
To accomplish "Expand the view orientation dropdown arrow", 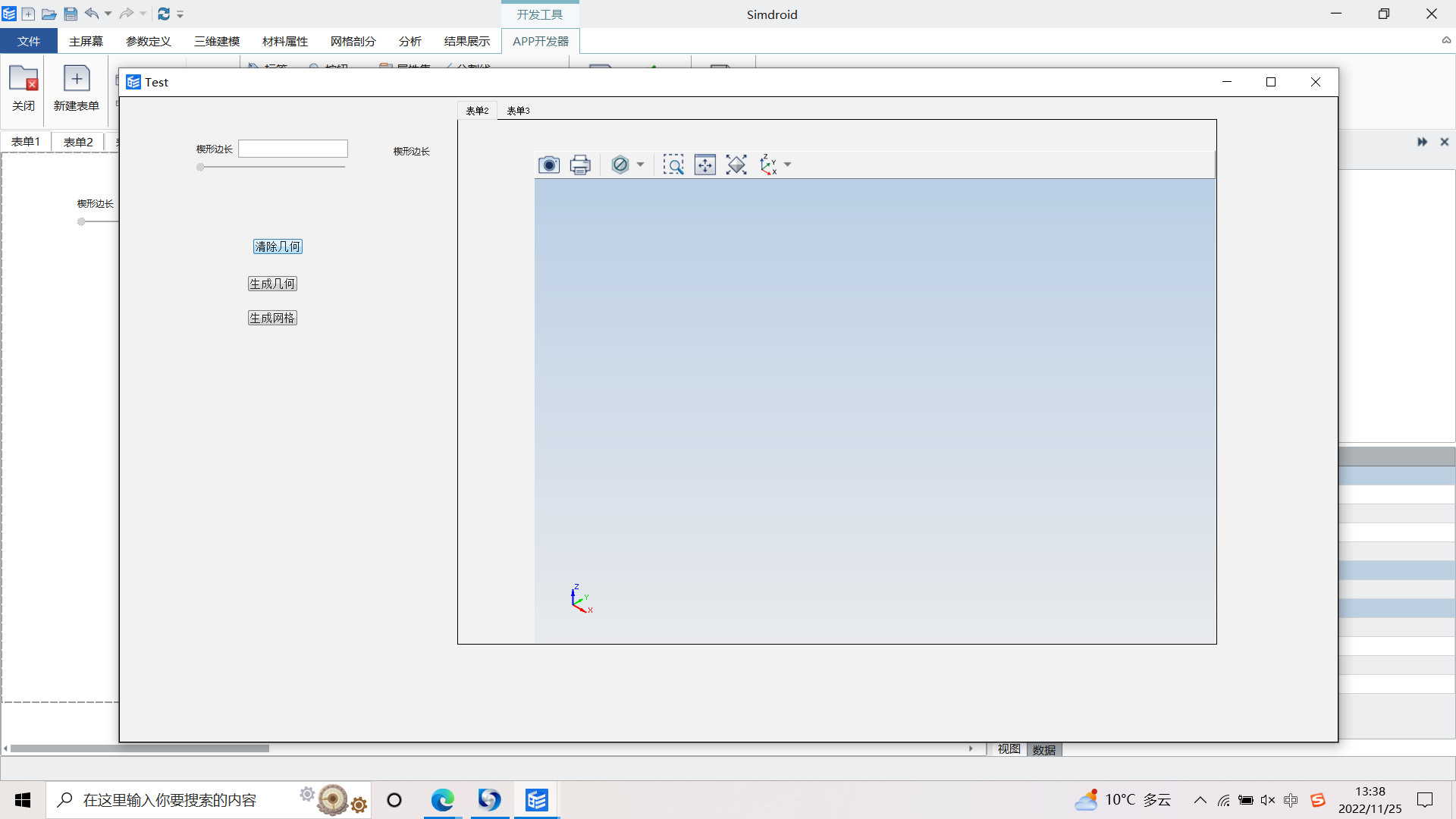I will 788,165.
